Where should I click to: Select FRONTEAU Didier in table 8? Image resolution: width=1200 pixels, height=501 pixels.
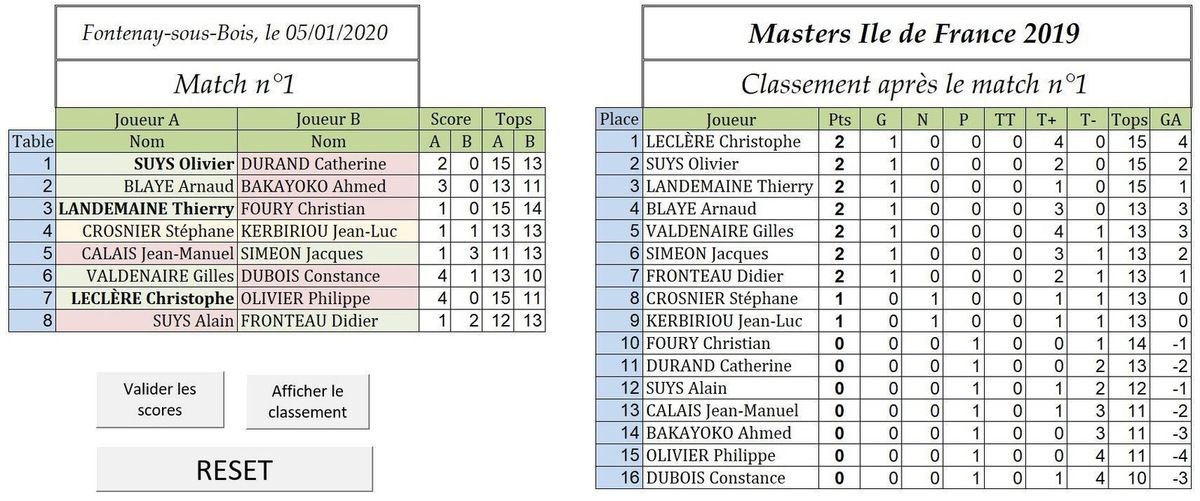(x=327, y=321)
